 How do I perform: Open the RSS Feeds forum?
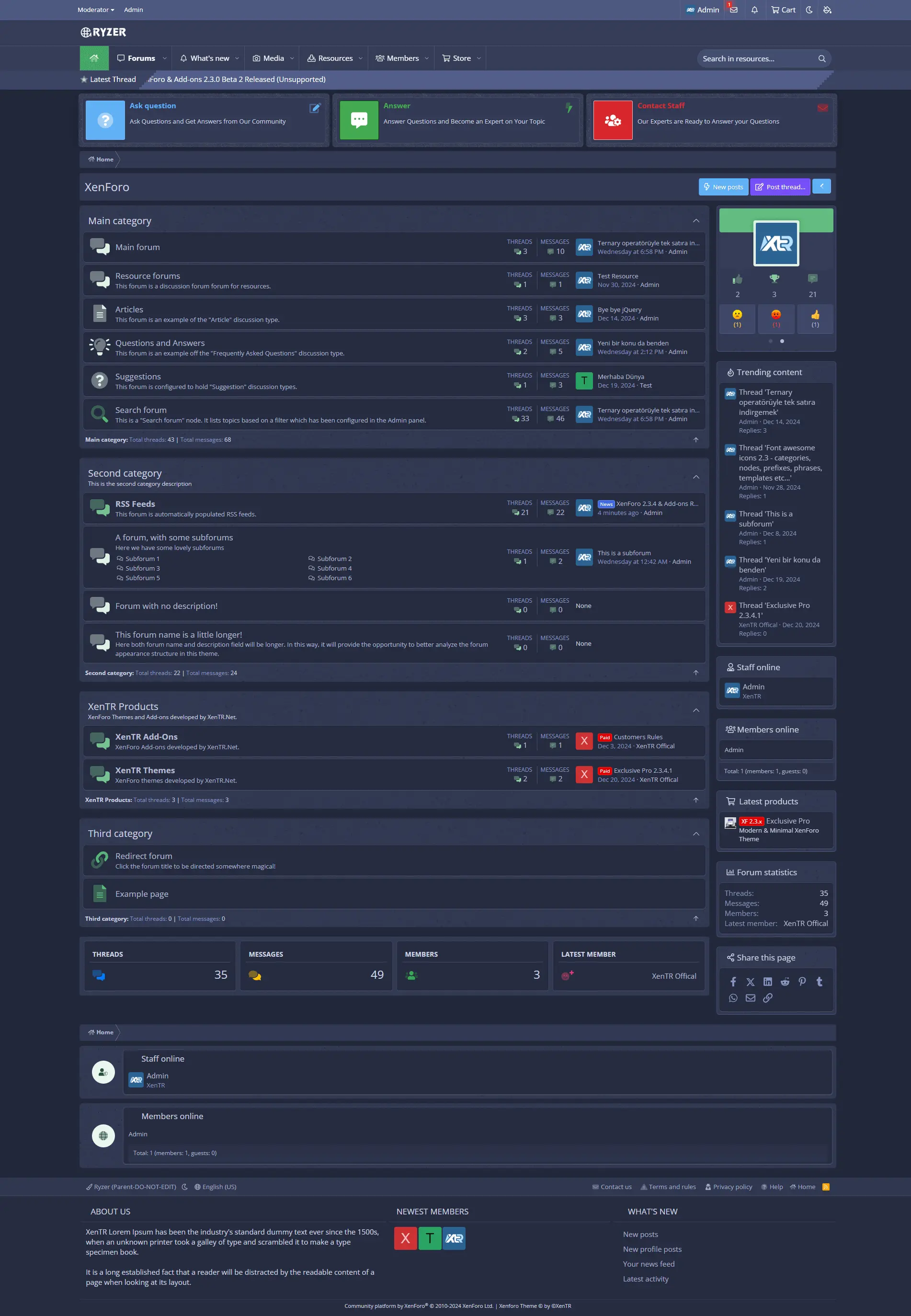pyautogui.click(x=135, y=504)
